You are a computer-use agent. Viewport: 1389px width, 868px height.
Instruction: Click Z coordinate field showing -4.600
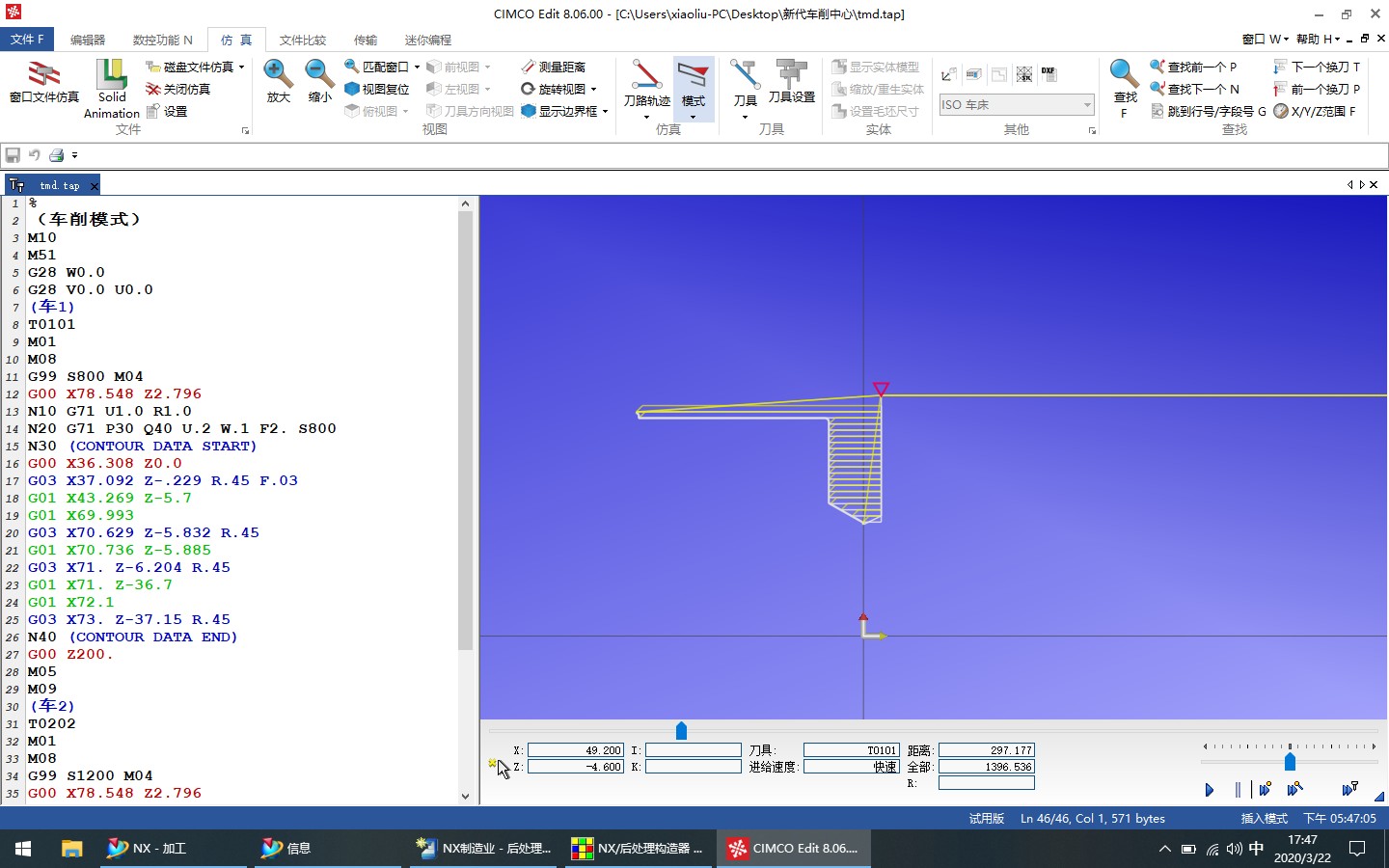point(576,767)
